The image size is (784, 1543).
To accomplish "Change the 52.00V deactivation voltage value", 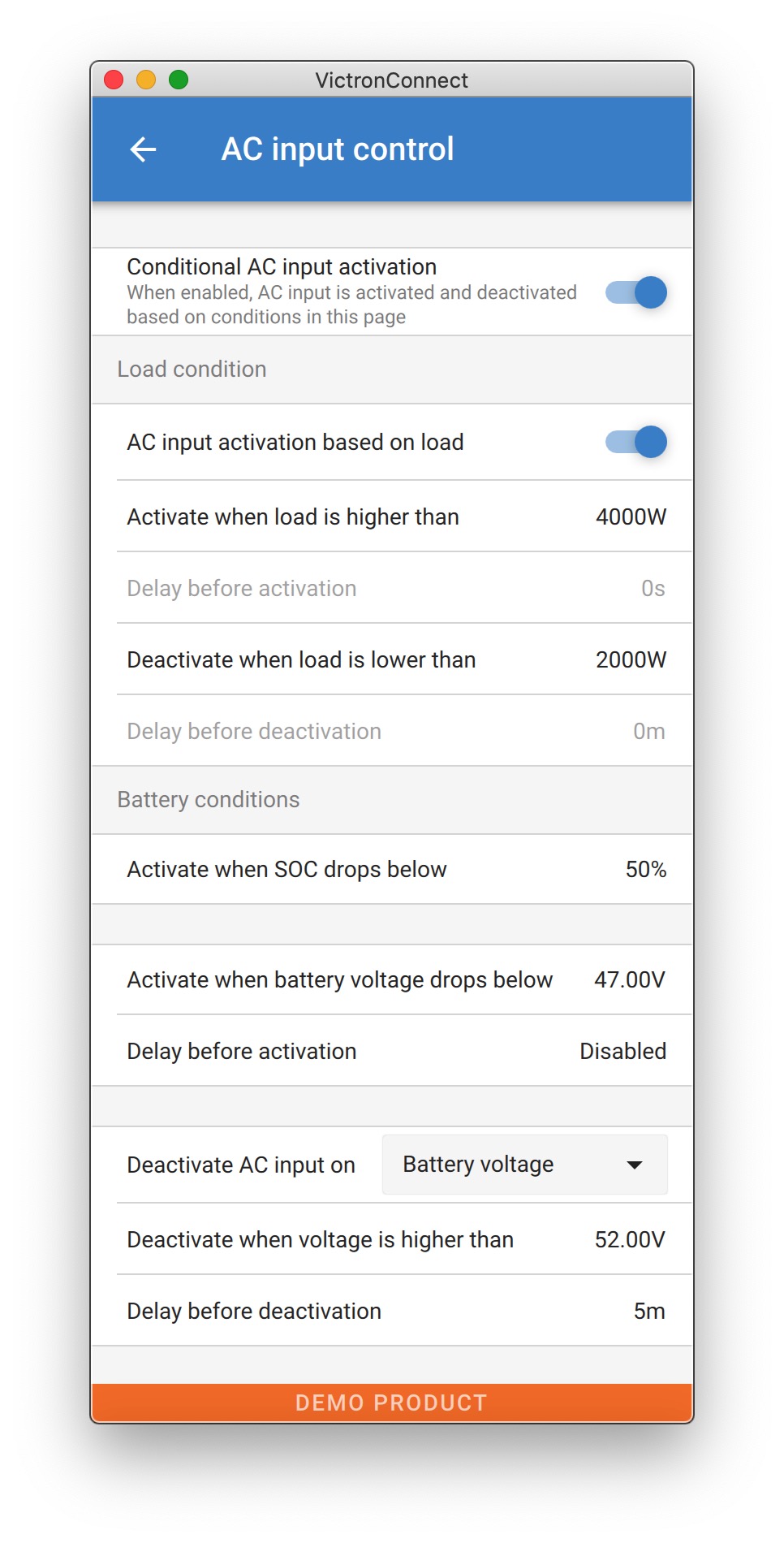I will point(629,1240).
